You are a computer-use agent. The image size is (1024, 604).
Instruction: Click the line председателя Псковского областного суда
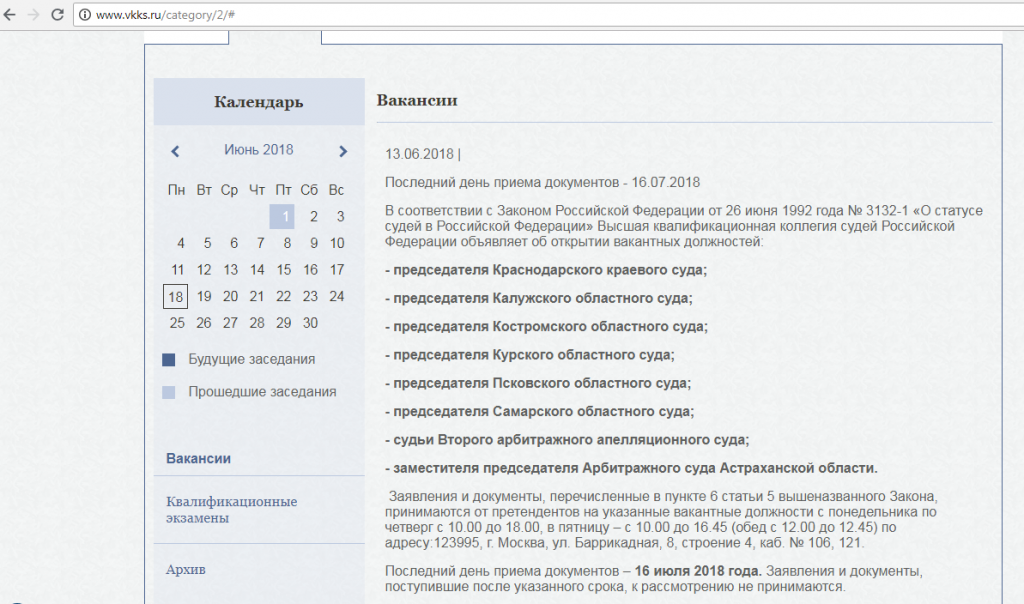pos(538,383)
